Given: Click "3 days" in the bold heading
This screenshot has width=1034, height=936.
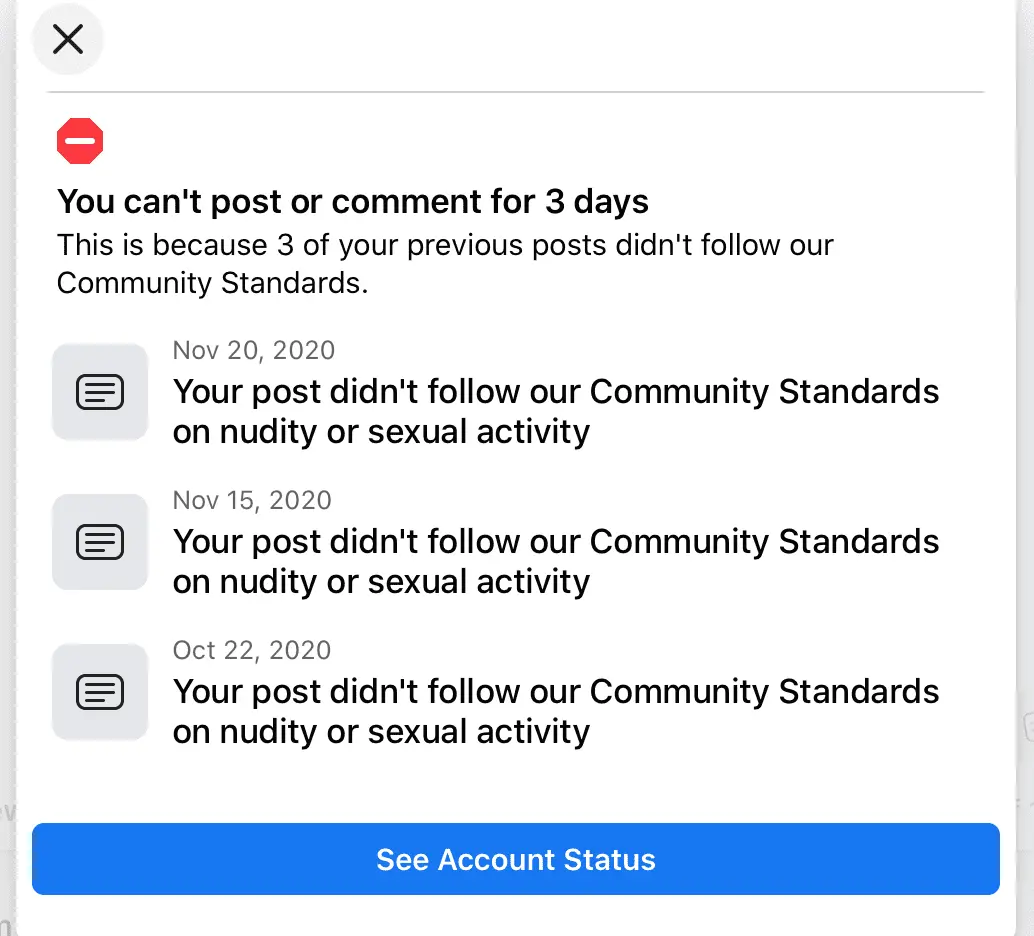Looking at the screenshot, I should pyautogui.click(x=597, y=202).
